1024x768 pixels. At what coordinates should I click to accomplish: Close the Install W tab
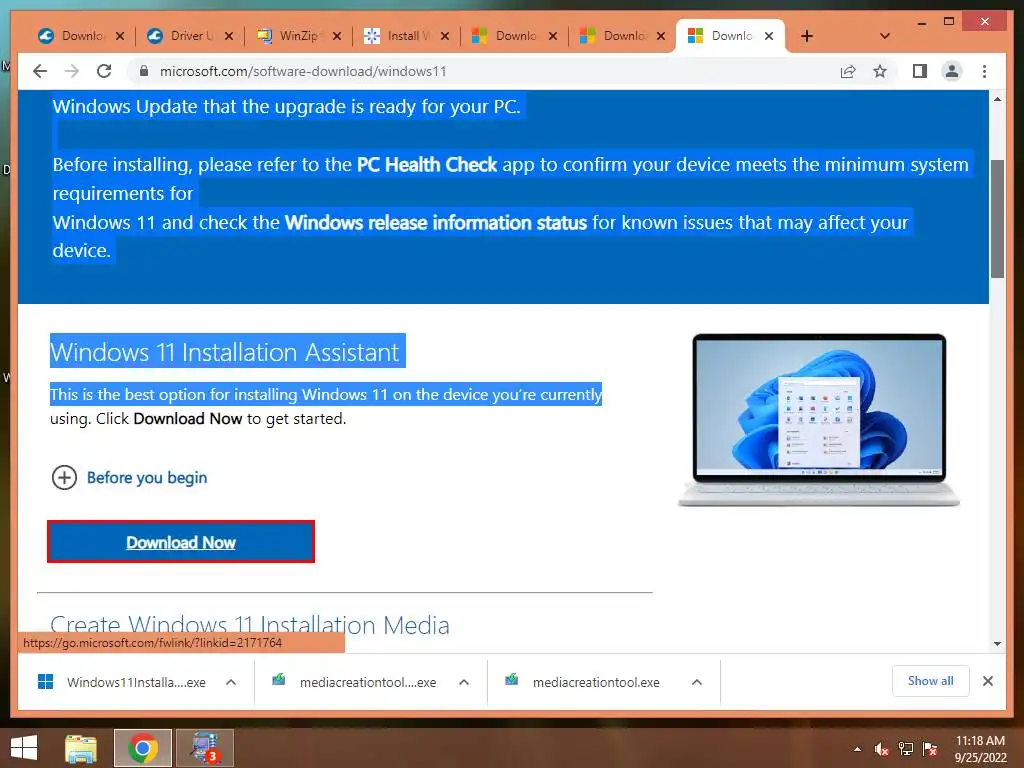pyautogui.click(x=445, y=36)
